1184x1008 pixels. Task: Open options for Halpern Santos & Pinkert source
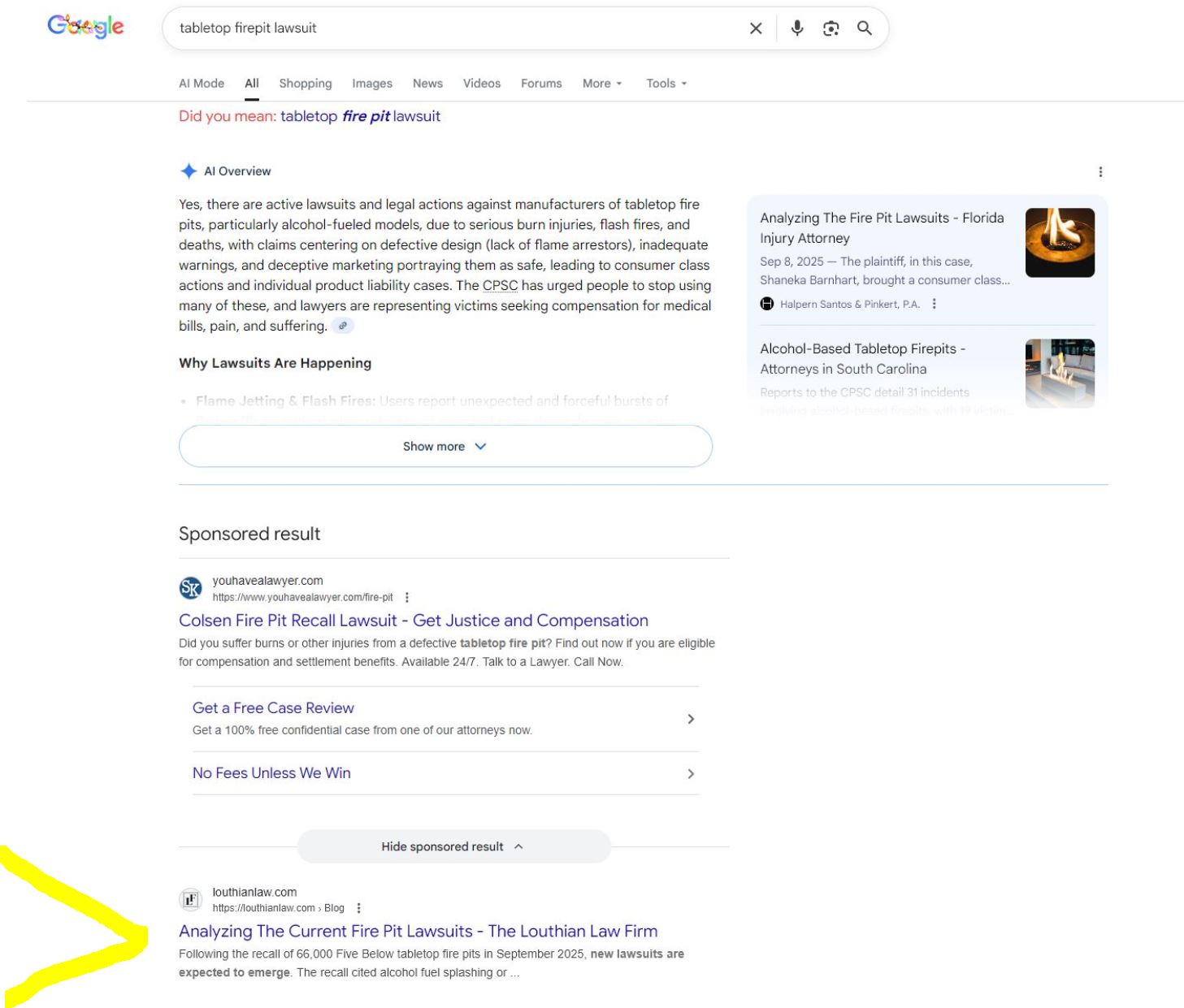(934, 304)
